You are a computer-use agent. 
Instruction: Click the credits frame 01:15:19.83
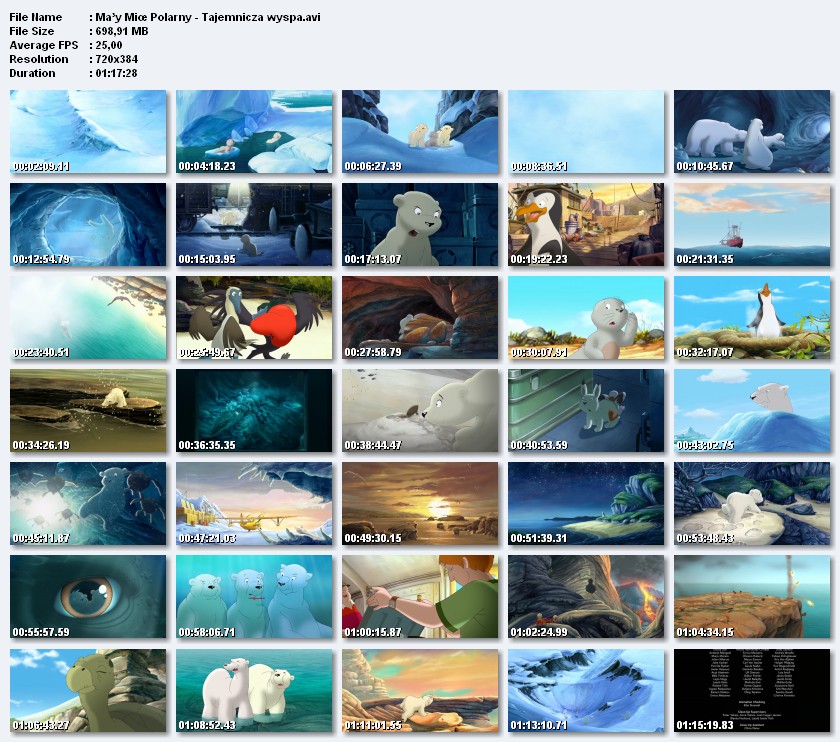pyautogui.click(x=752, y=691)
